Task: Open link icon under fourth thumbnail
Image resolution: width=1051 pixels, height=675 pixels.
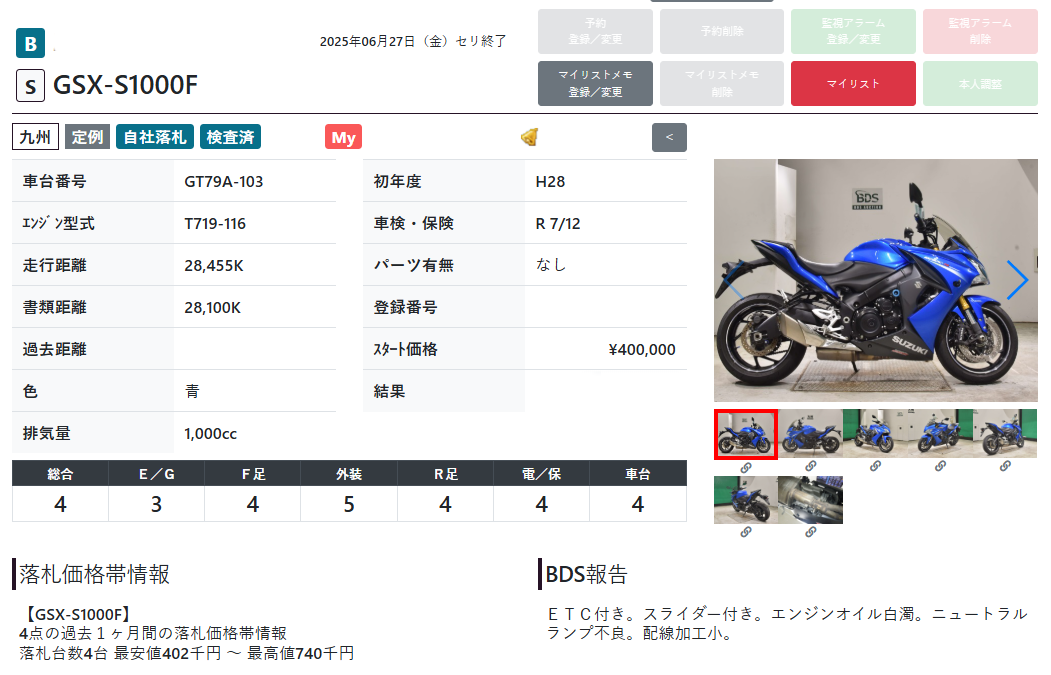Action: coord(940,465)
